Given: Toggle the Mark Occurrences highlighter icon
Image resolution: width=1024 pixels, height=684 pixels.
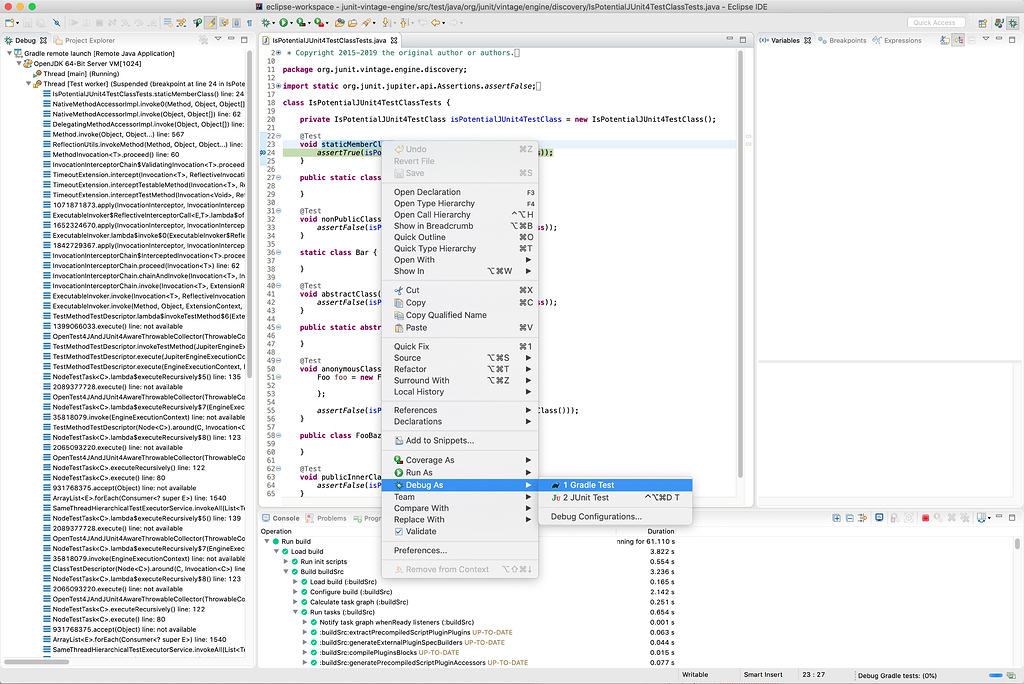Looking at the screenshot, I should [211, 22].
